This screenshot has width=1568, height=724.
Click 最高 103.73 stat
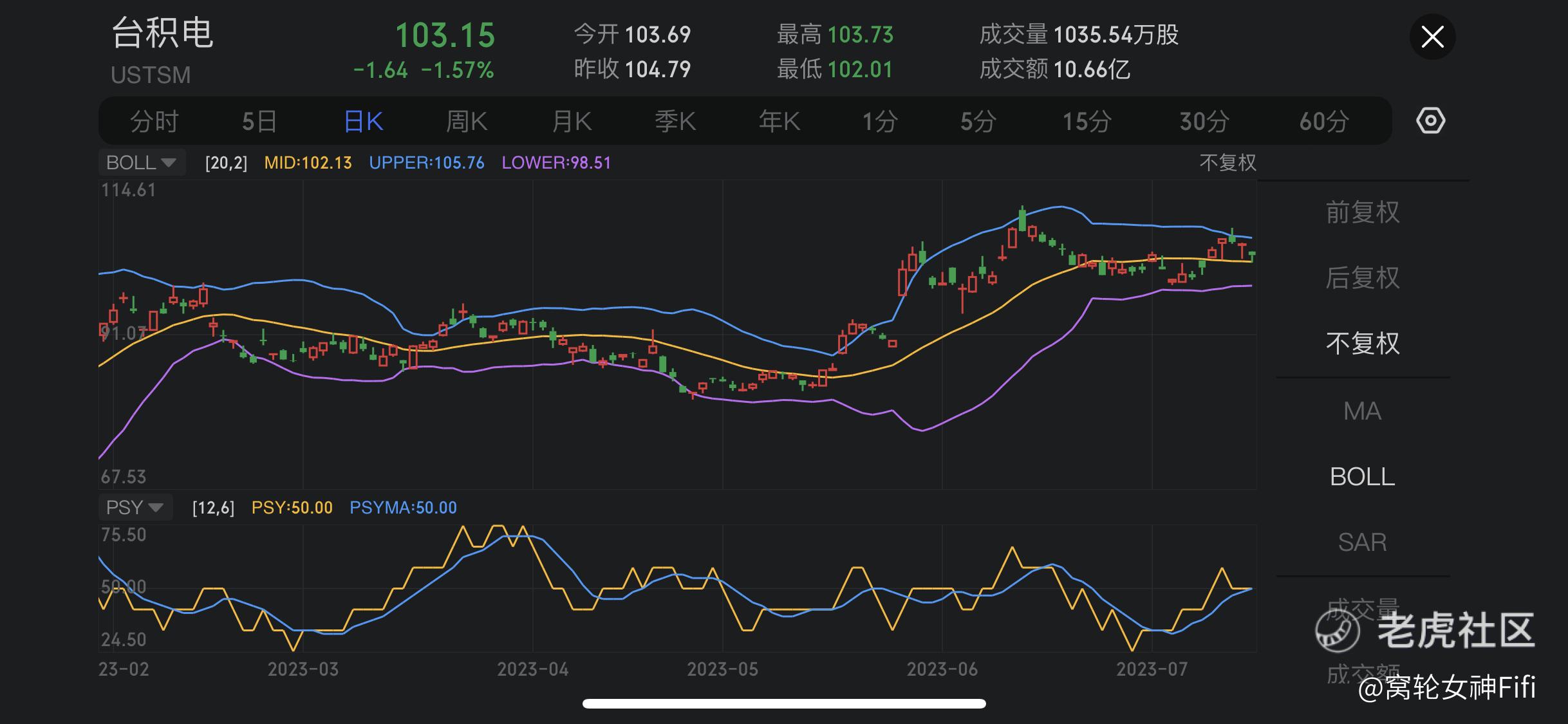835,35
